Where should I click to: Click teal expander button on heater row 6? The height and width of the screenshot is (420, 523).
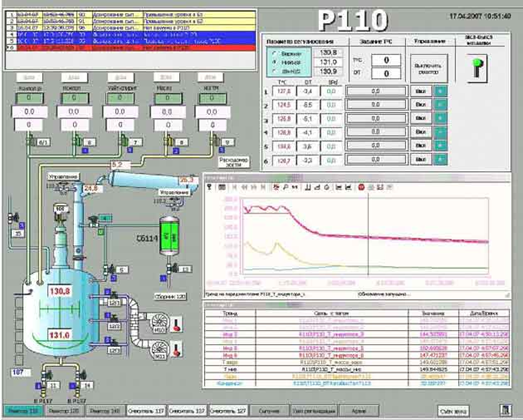click(440, 159)
